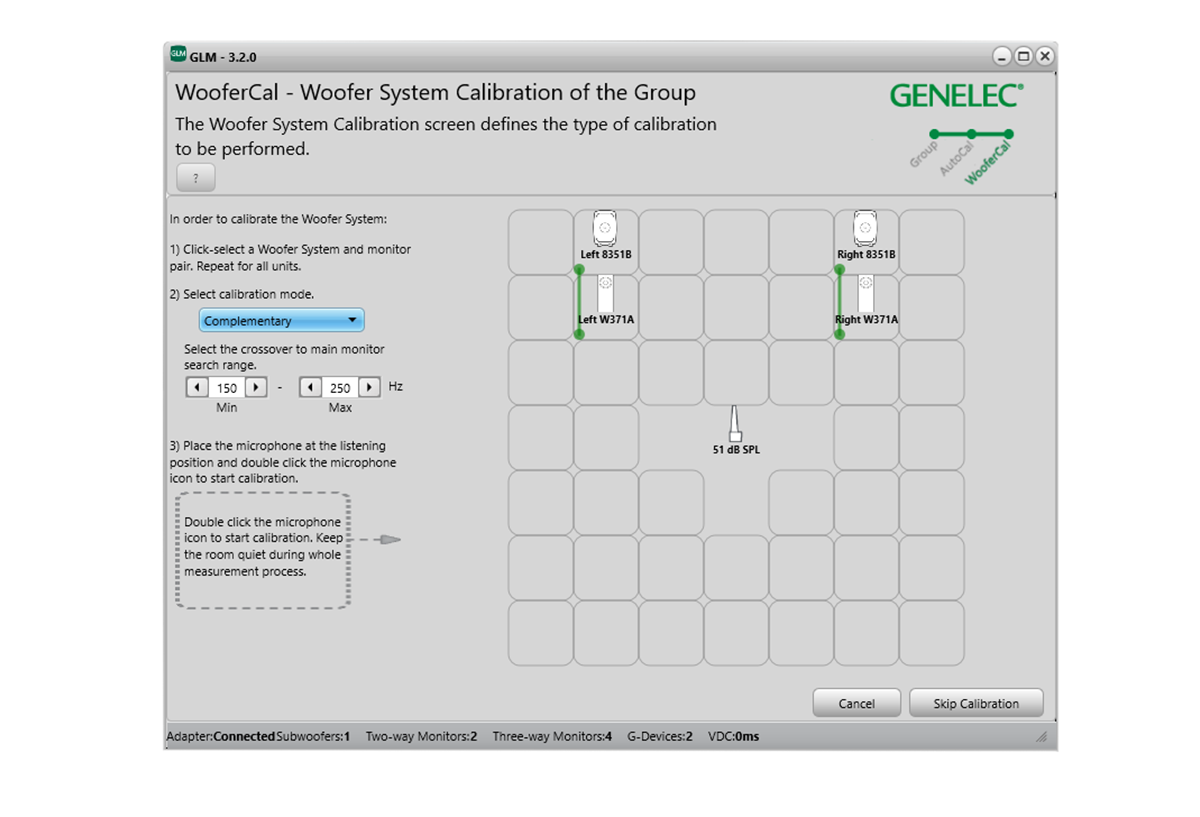Click the WooferCal heading text

pyautogui.click(x=435, y=93)
